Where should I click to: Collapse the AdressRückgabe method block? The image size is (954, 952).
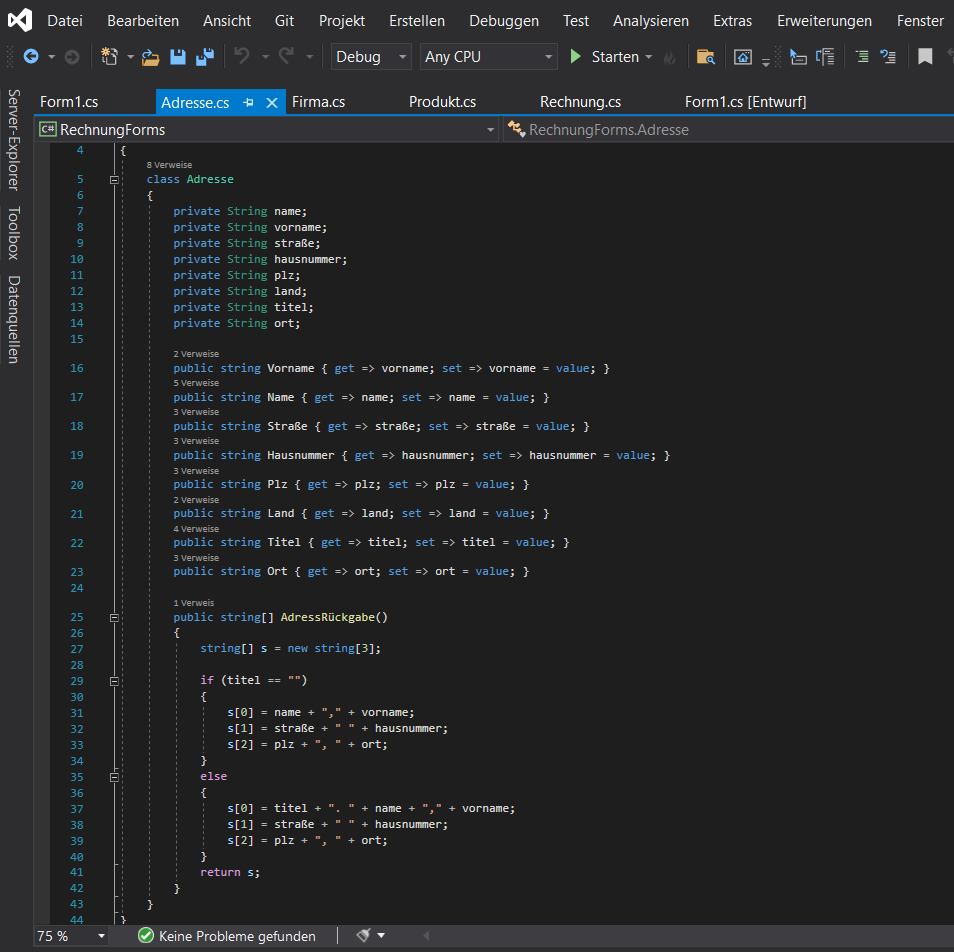point(114,617)
